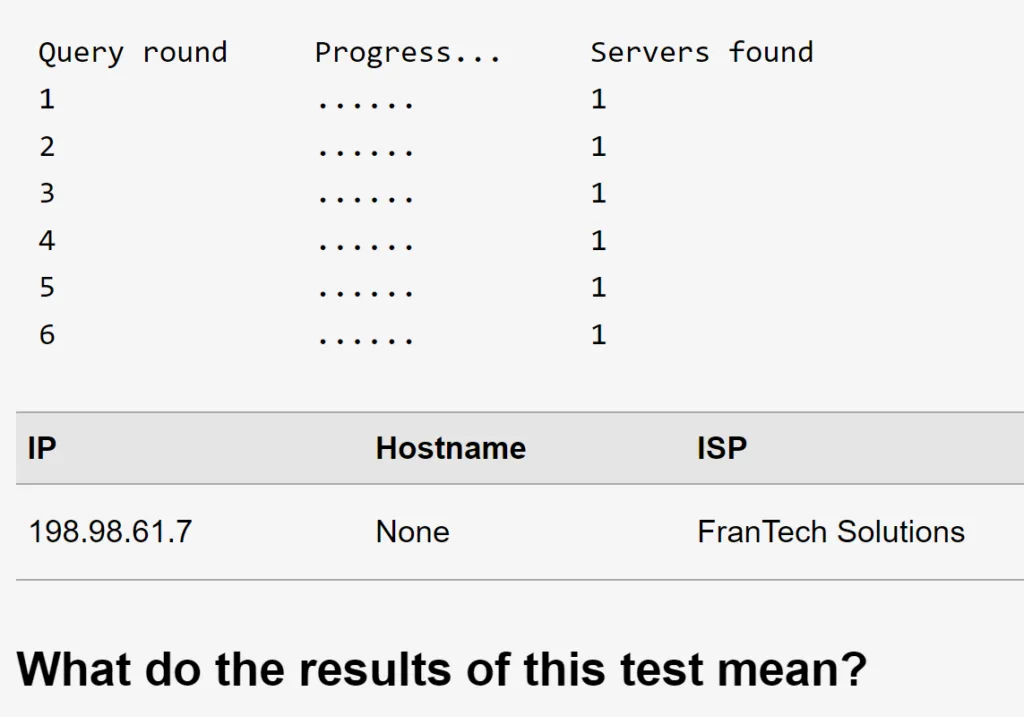This screenshot has height=717, width=1024.
Task: Click the Query round header text
Action: [x=133, y=52]
